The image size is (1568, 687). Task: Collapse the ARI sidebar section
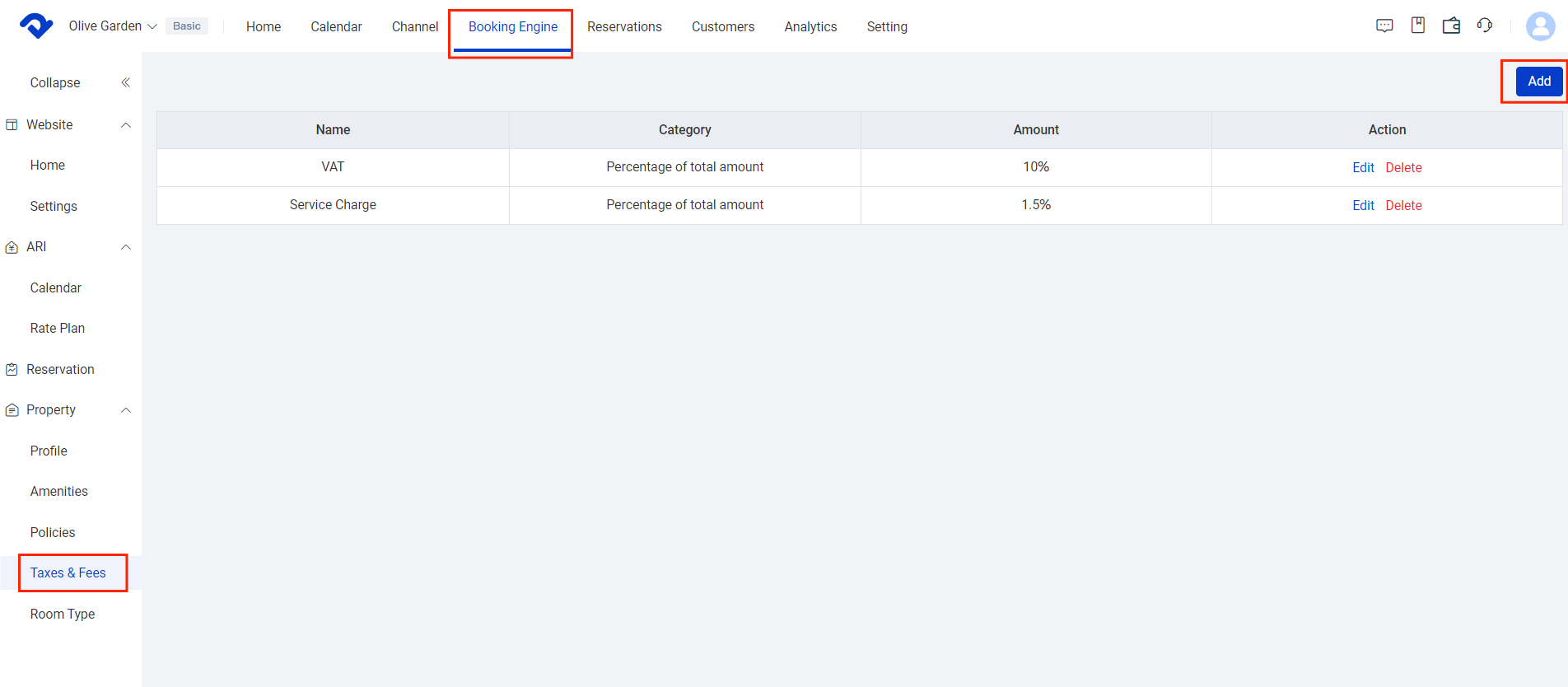pyautogui.click(x=126, y=247)
